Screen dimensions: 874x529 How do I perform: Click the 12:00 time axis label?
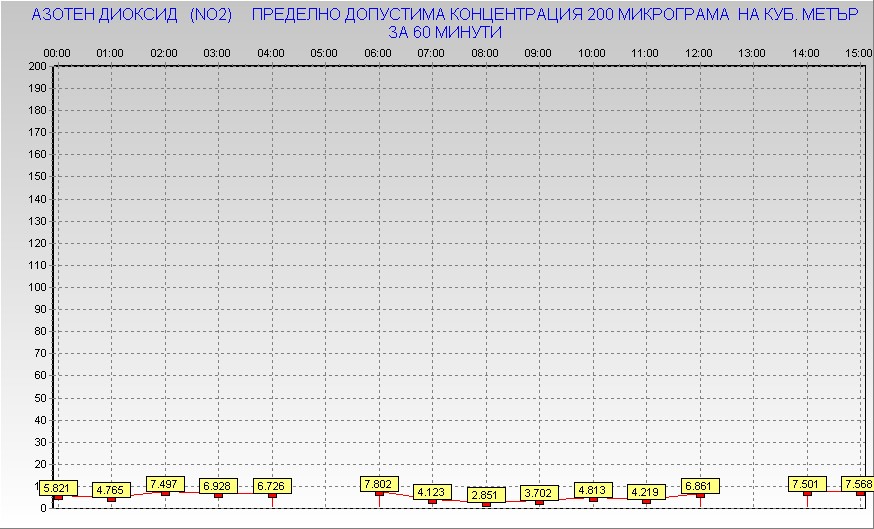click(x=699, y=54)
